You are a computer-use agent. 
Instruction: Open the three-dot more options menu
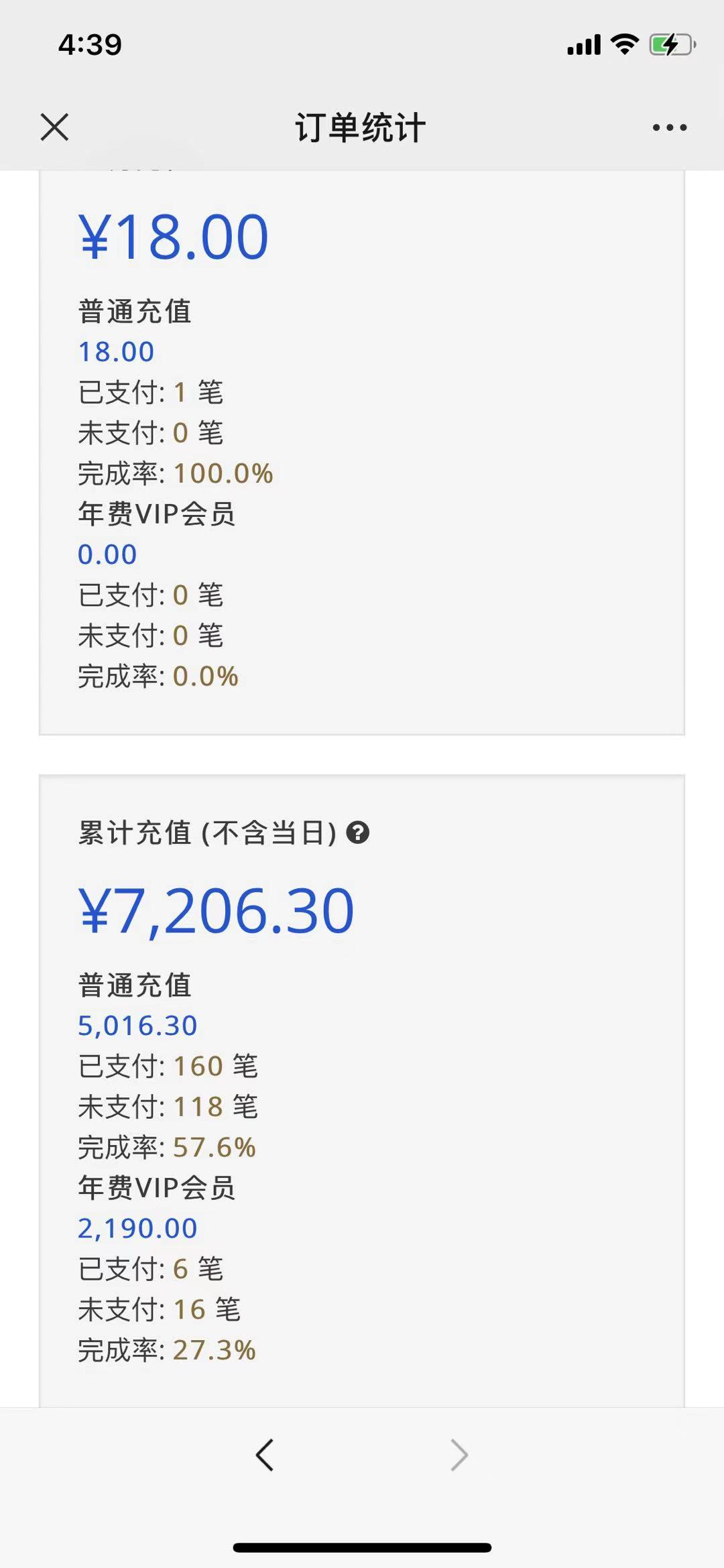(670, 127)
